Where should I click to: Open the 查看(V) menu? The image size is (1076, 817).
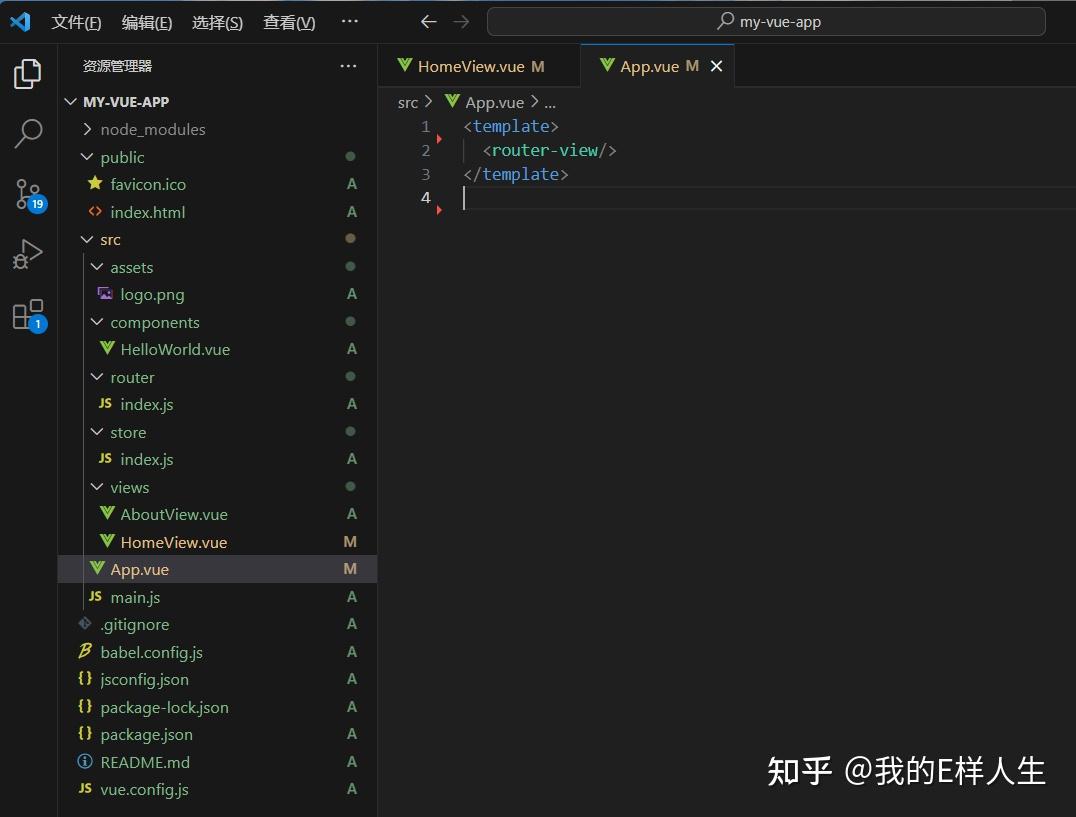(x=289, y=22)
